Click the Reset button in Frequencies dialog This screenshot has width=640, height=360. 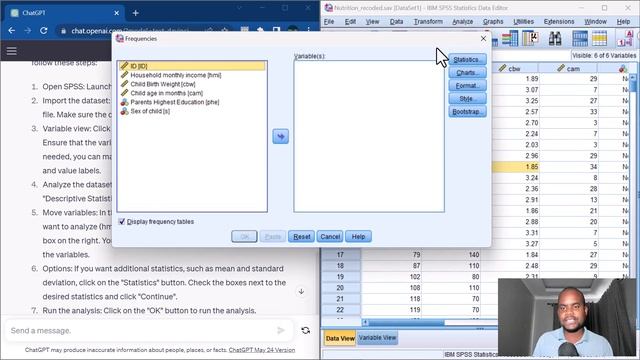coord(301,237)
